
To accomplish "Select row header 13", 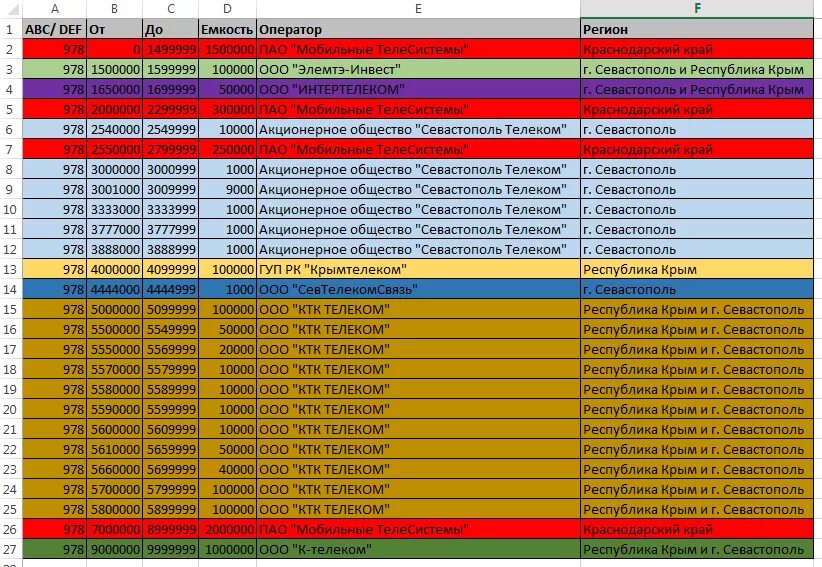I will [10, 269].
